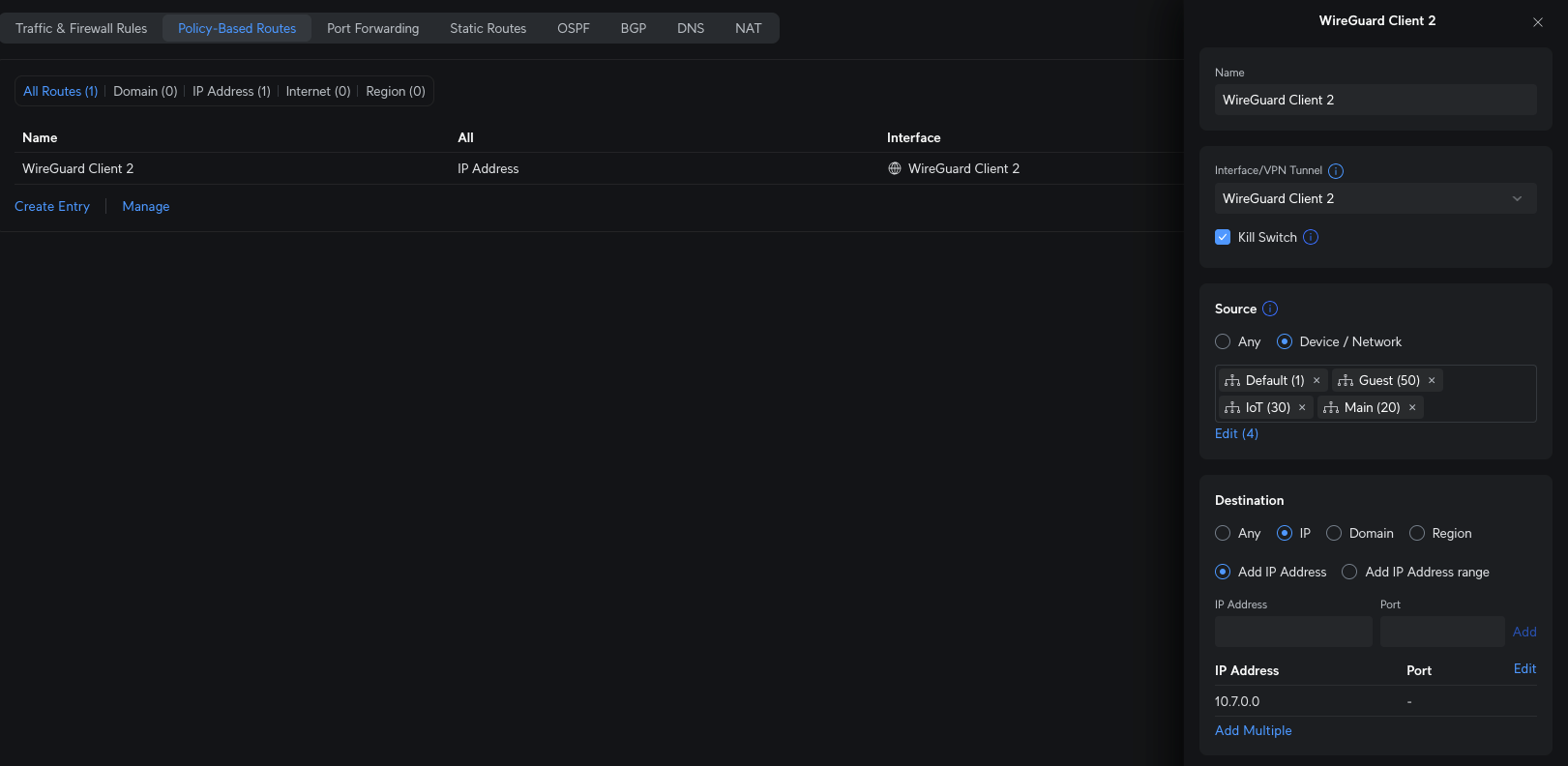
Task: Click the network icon on Default (1) tag
Action: [x=1232, y=380]
